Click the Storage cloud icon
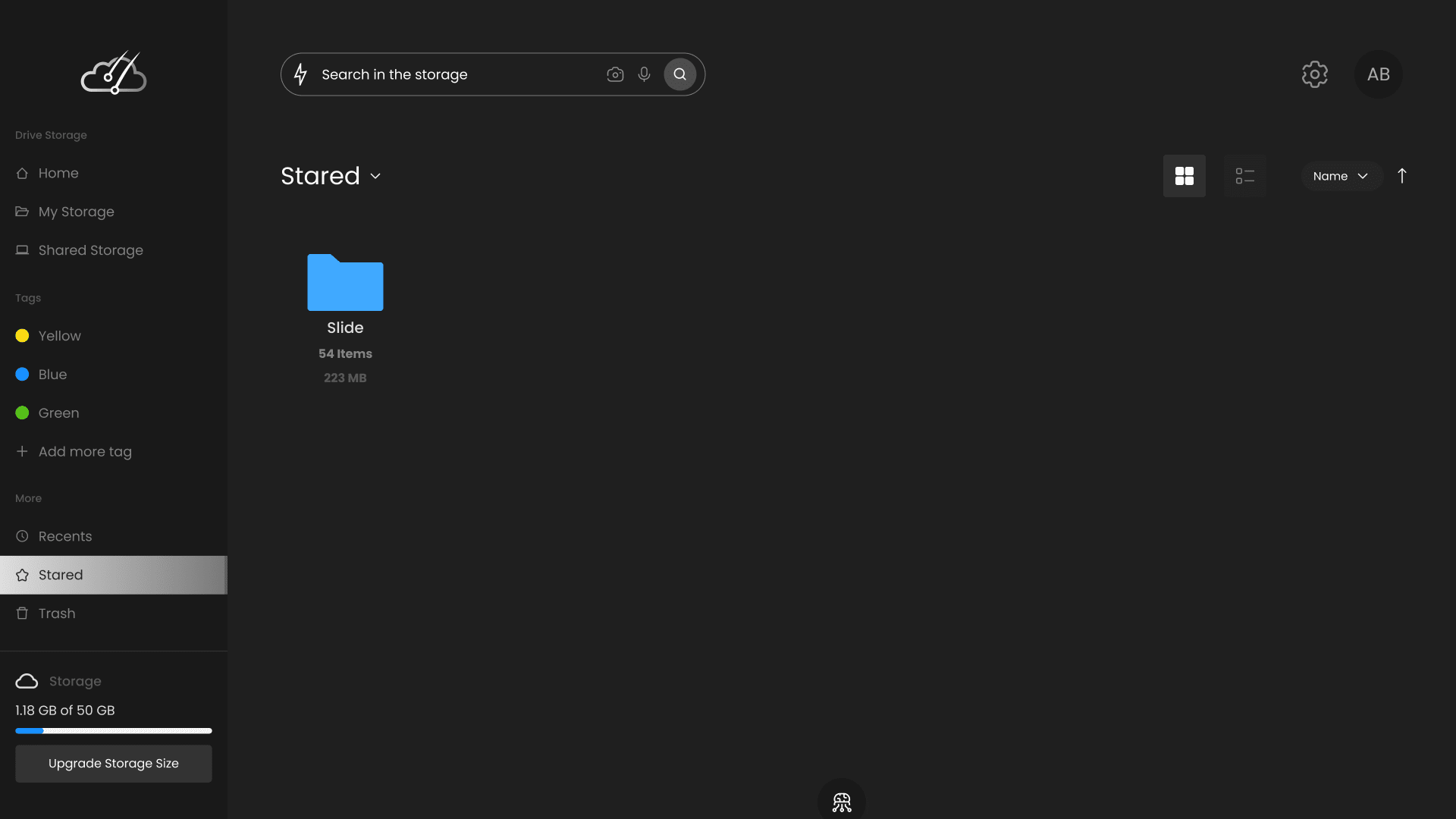The width and height of the screenshot is (1456, 819). tap(27, 681)
